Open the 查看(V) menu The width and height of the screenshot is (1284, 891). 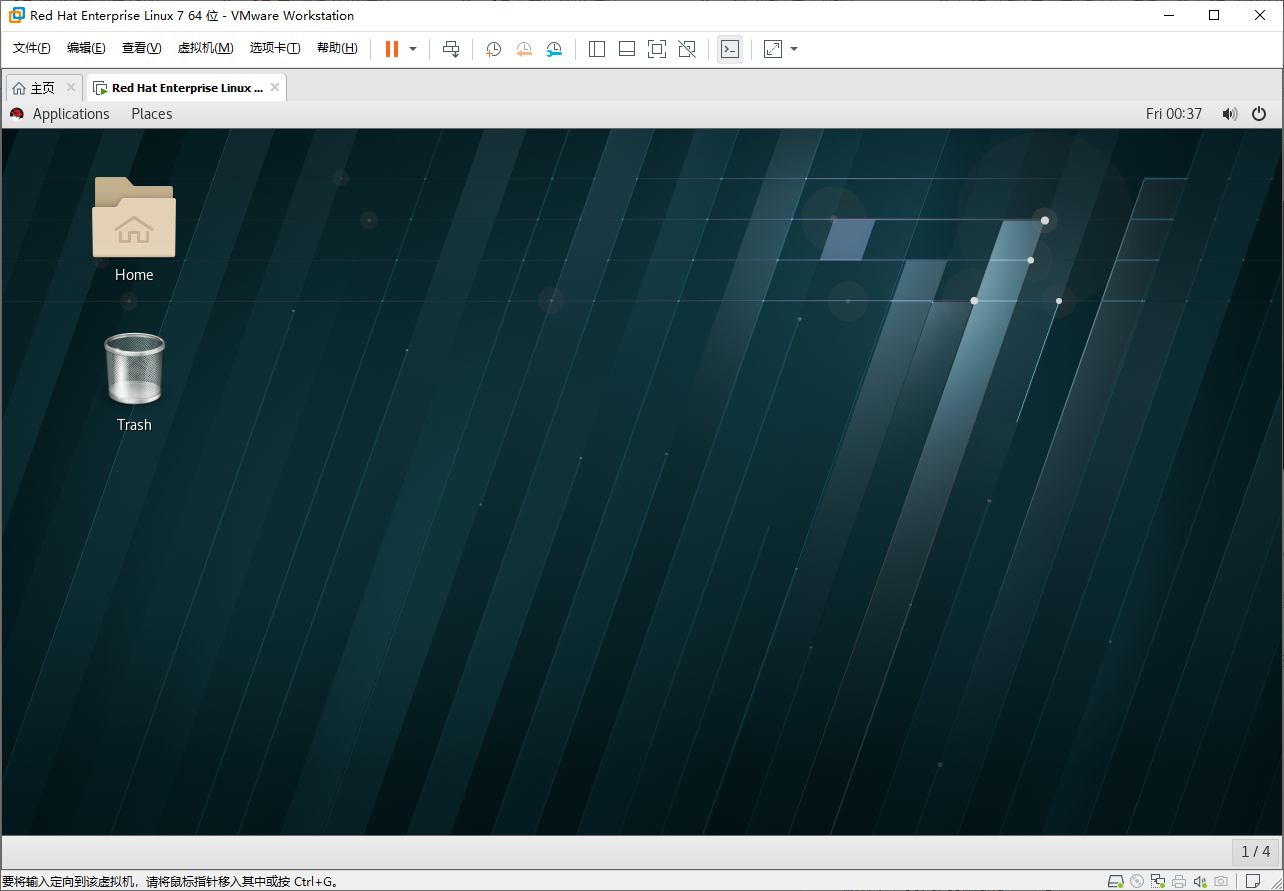click(x=141, y=48)
